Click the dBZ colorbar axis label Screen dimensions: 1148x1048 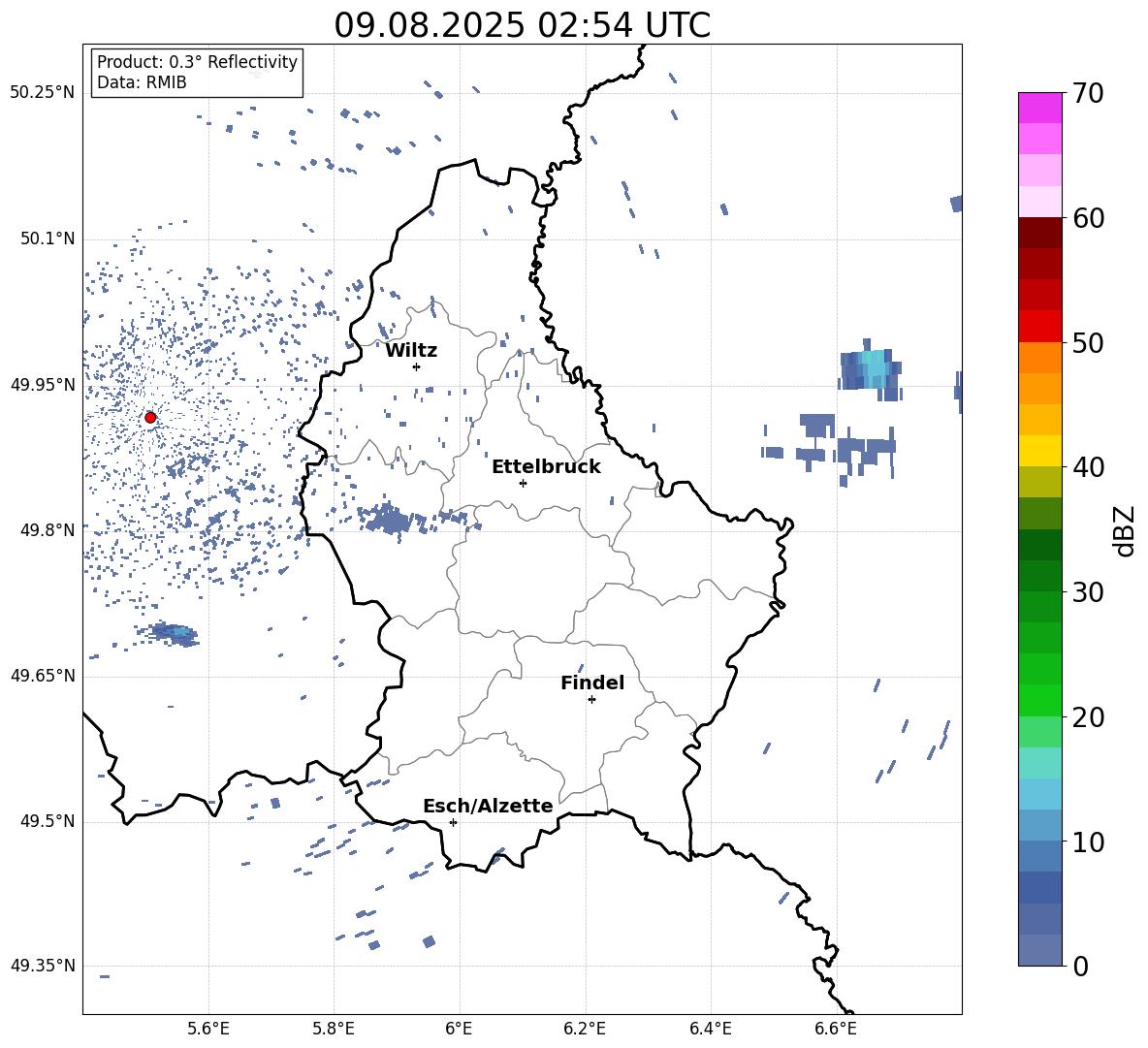(x=1124, y=530)
